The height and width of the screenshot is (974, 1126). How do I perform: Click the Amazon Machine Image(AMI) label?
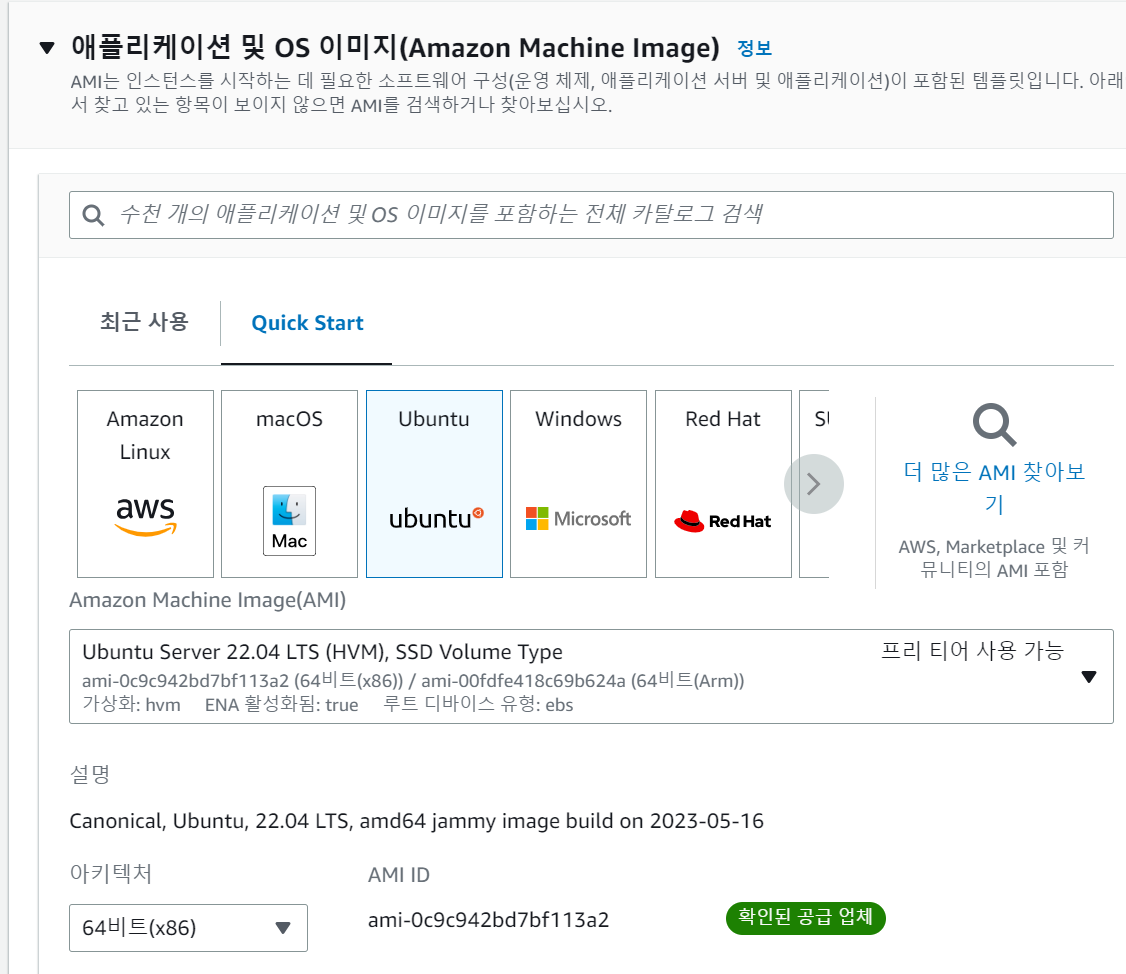coord(208,600)
